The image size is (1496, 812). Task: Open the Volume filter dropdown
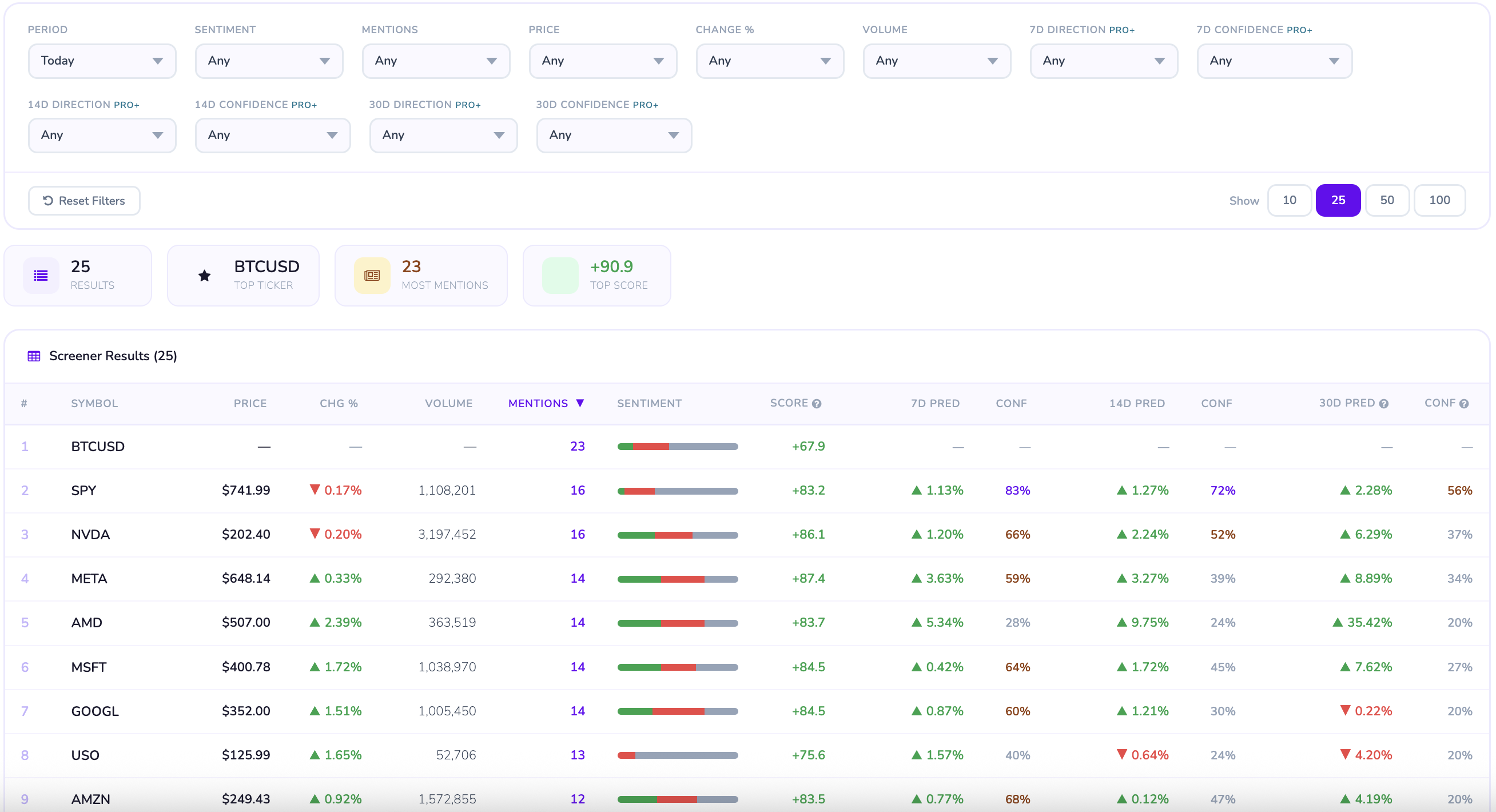pyautogui.click(x=937, y=61)
